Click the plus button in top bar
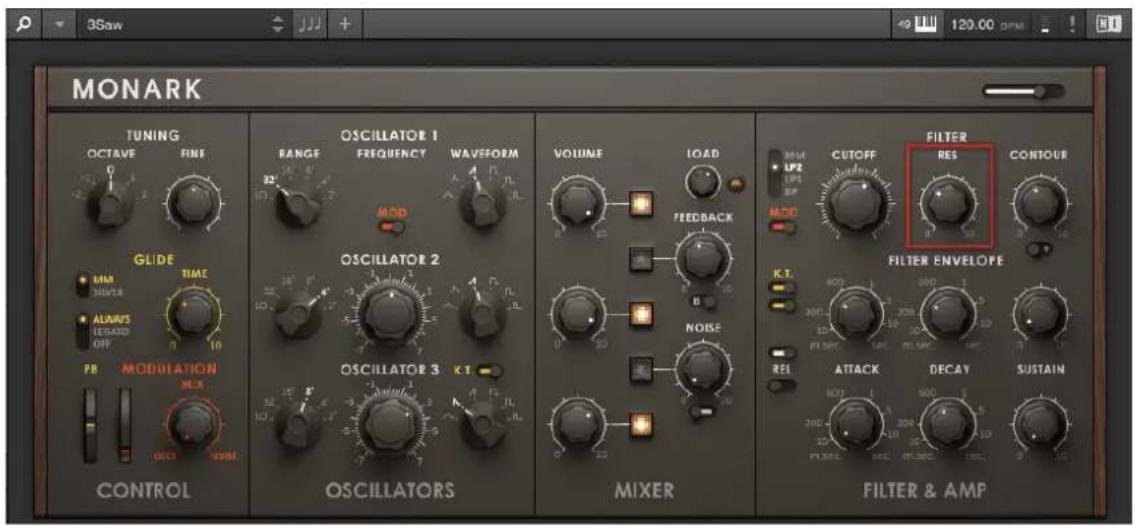Viewport: 1135px width, 526px height. coord(345,24)
